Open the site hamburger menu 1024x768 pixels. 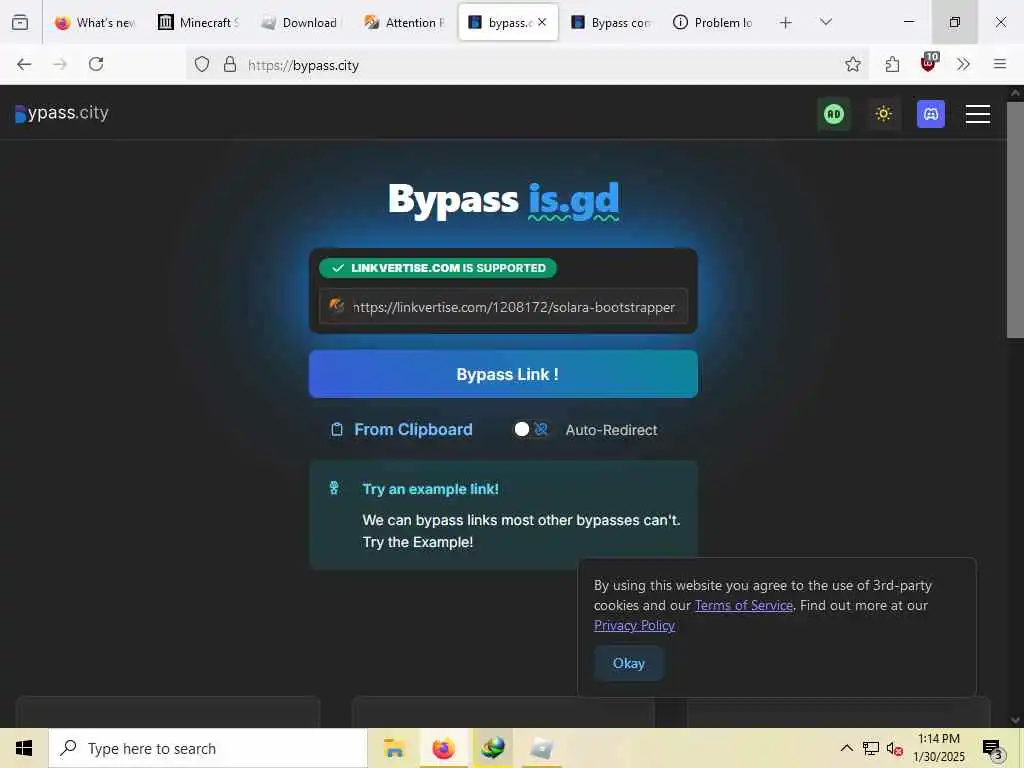coord(978,114)
